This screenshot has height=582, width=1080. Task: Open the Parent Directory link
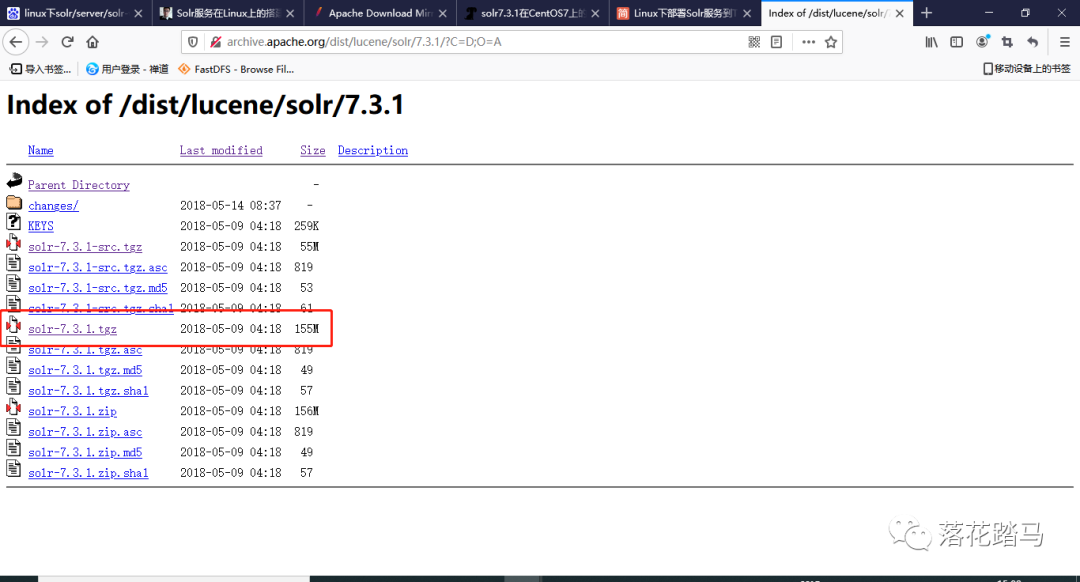(x=79, y=185)
